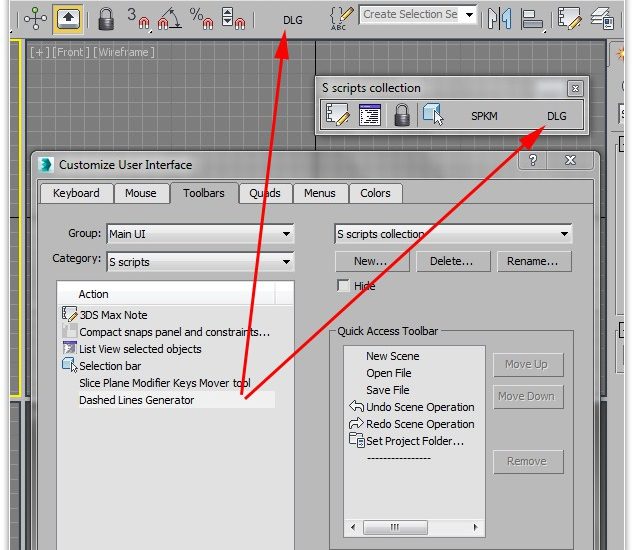Click the selection lock padlock in main toolbar
This screenshot has height=550, width=634.
pyautogui.click(x=106, y=17)
